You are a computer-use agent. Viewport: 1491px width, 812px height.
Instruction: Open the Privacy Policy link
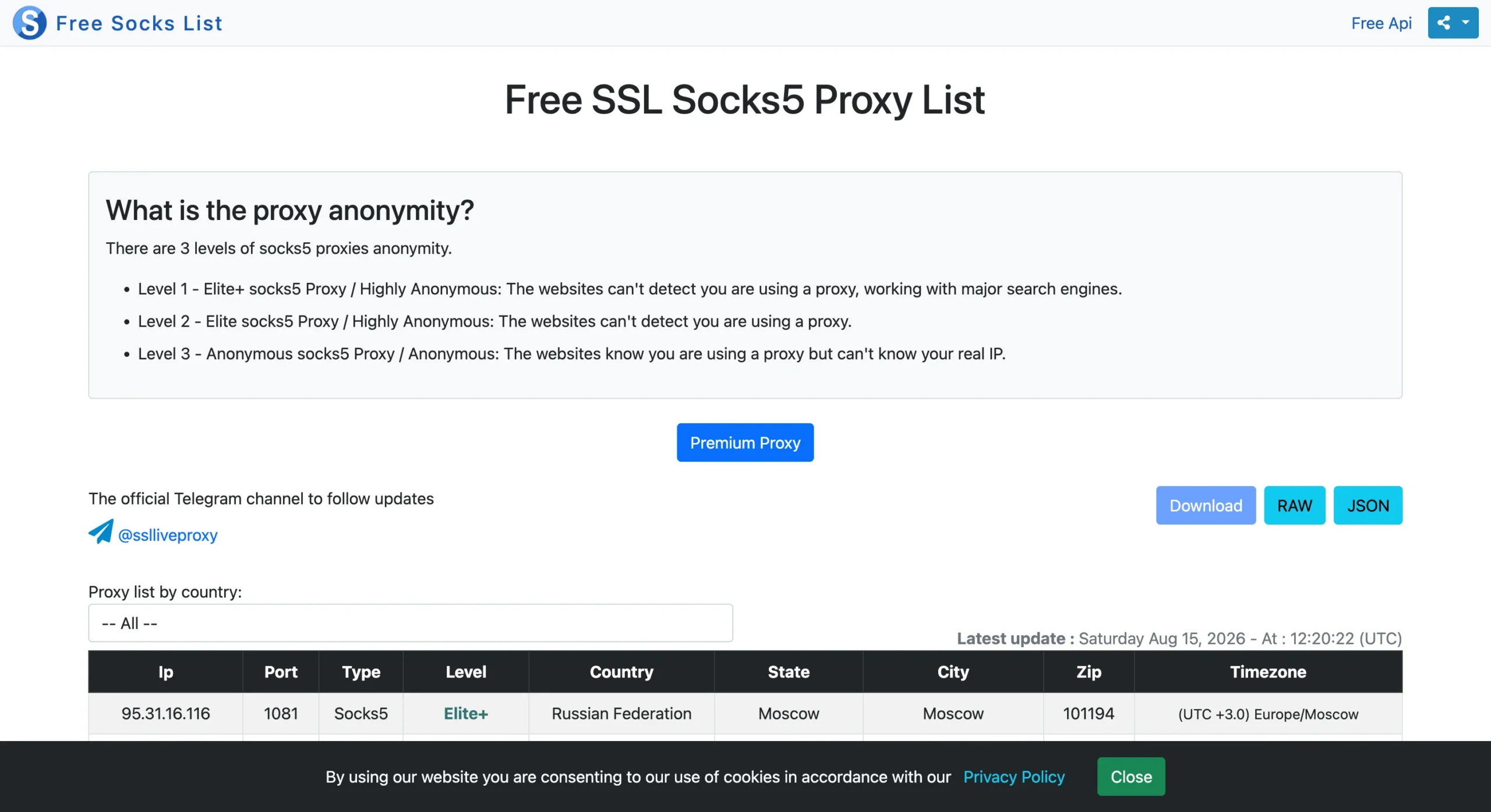coord(1013,776)
